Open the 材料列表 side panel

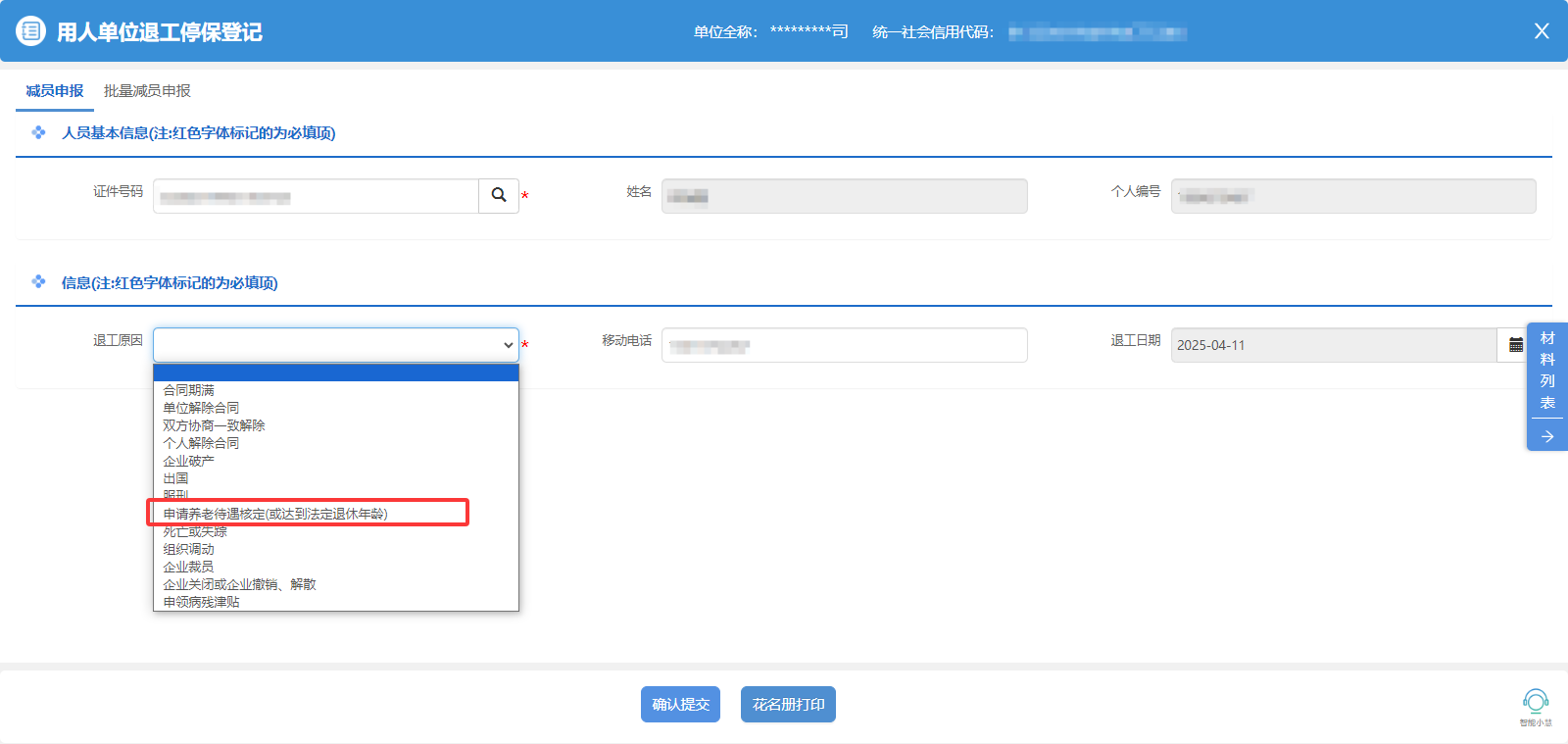[1546, 371]
